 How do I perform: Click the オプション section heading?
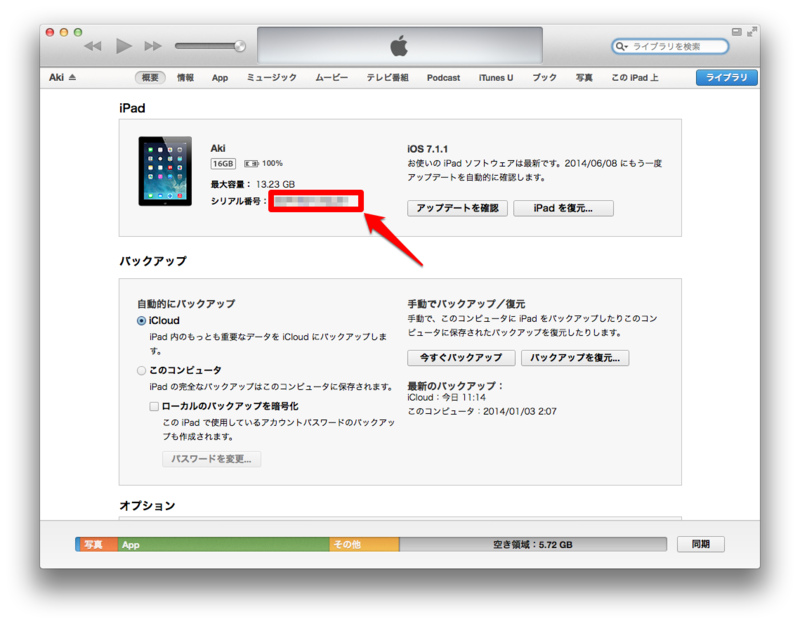pyautogui.click(x=147, y=506)
